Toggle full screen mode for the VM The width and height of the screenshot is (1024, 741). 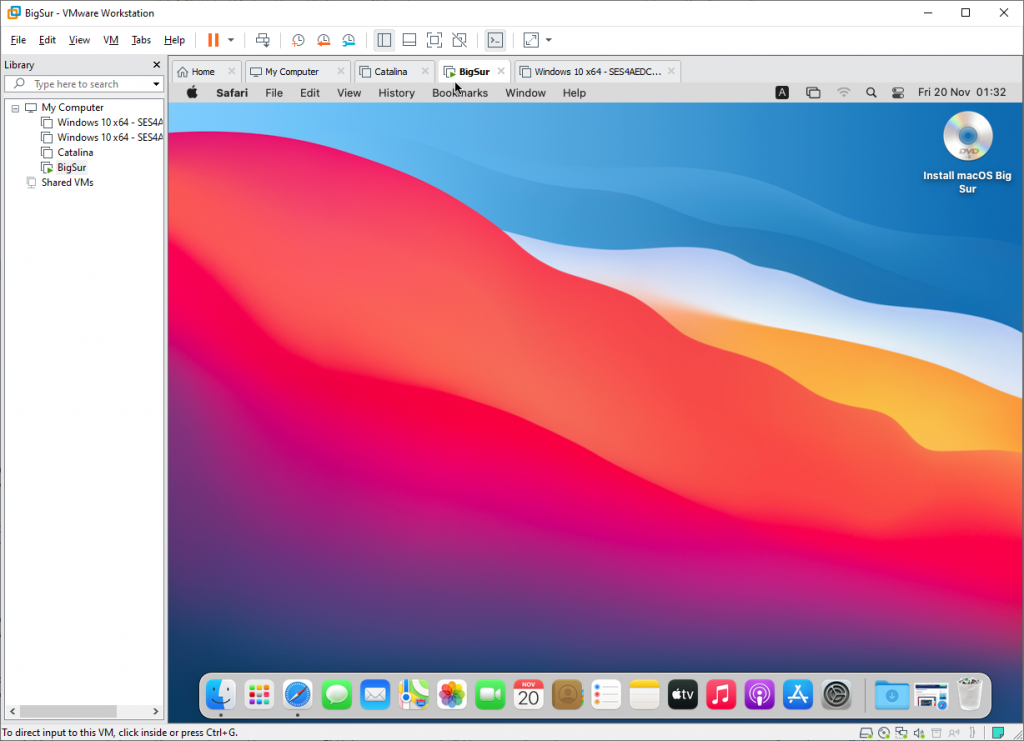point(434,40)
